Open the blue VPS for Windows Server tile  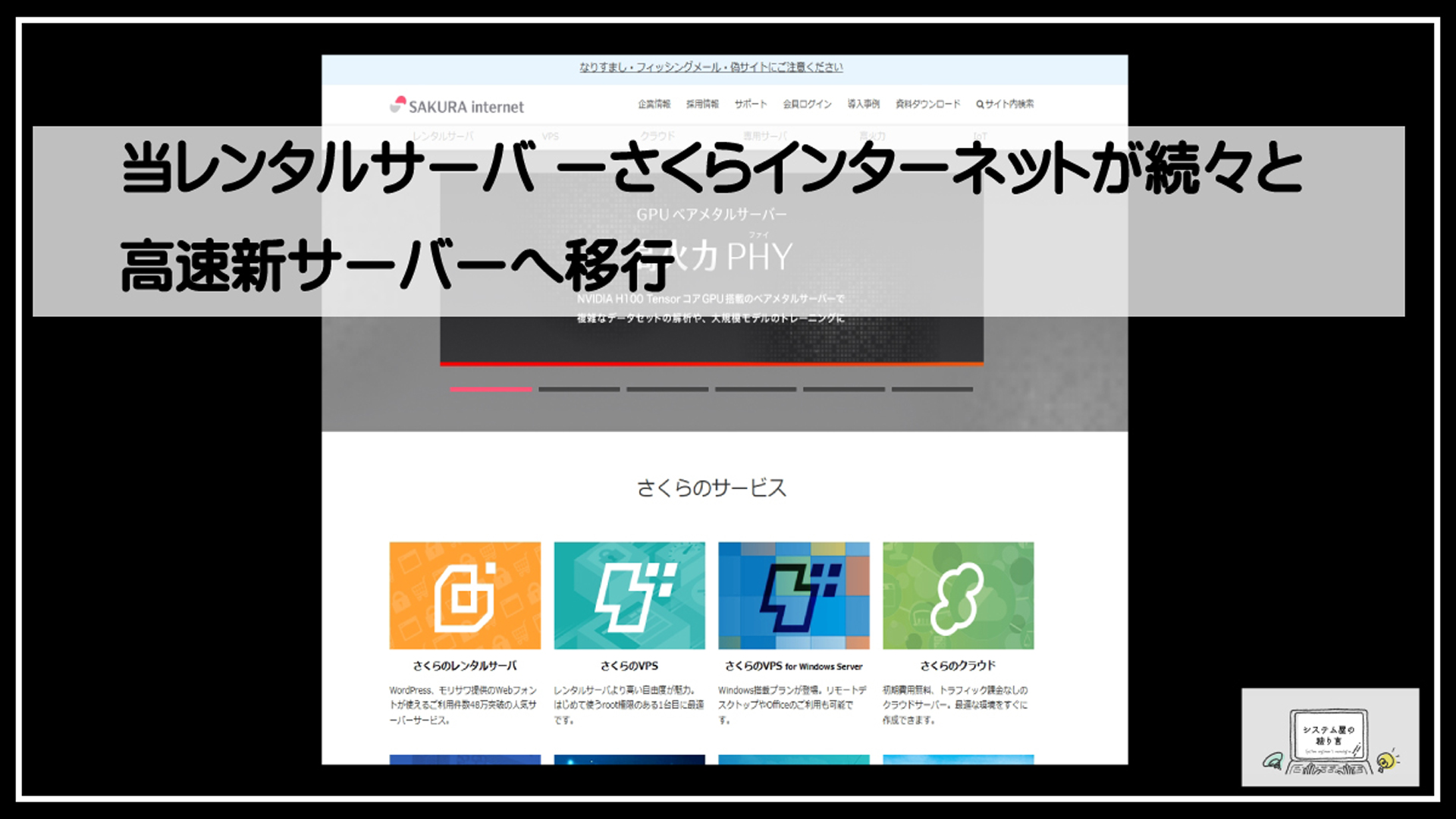click(794, 595)
